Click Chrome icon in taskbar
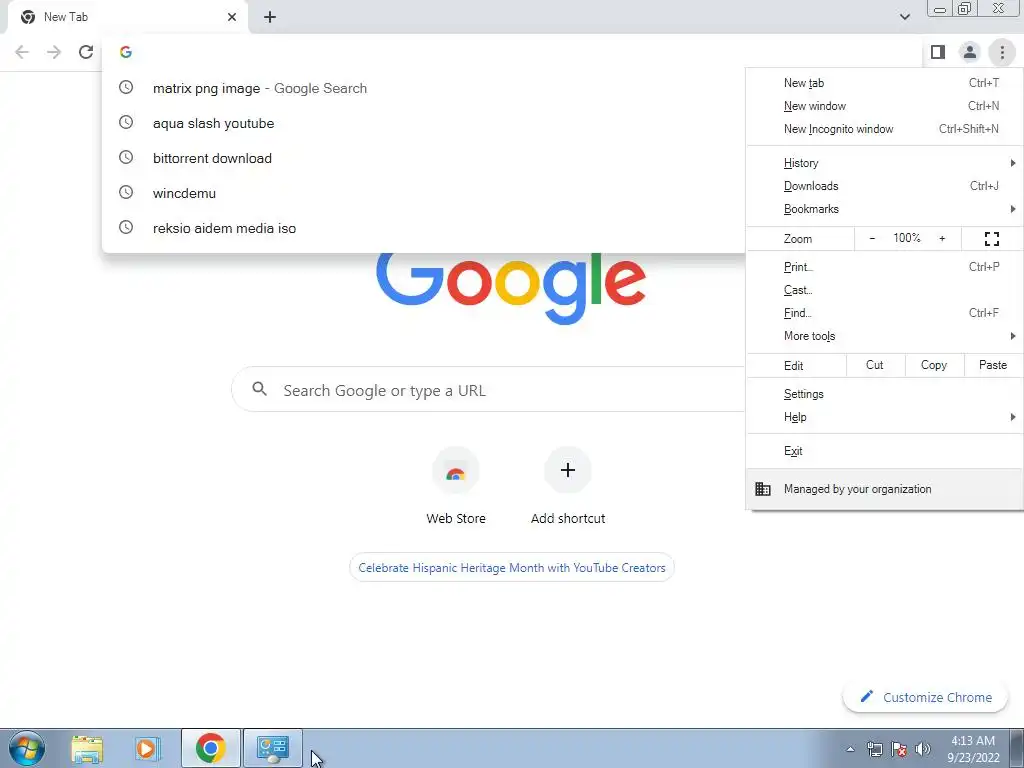Viewport: 1024px width, 768px height. pos(210,748)
